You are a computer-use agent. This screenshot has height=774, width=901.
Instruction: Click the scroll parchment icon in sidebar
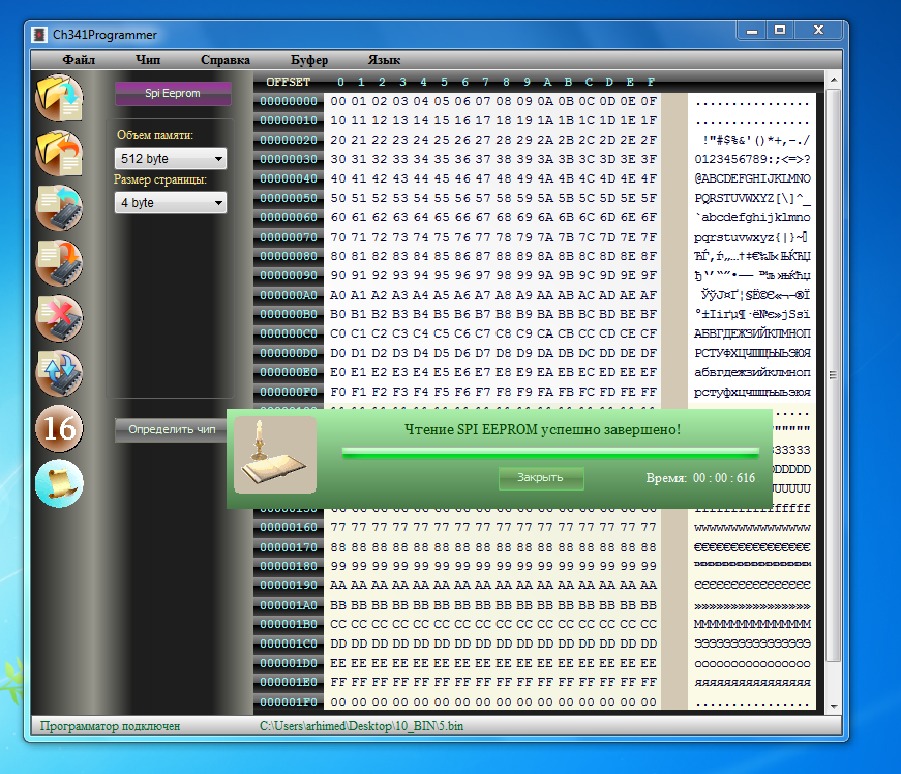[59, 484]
